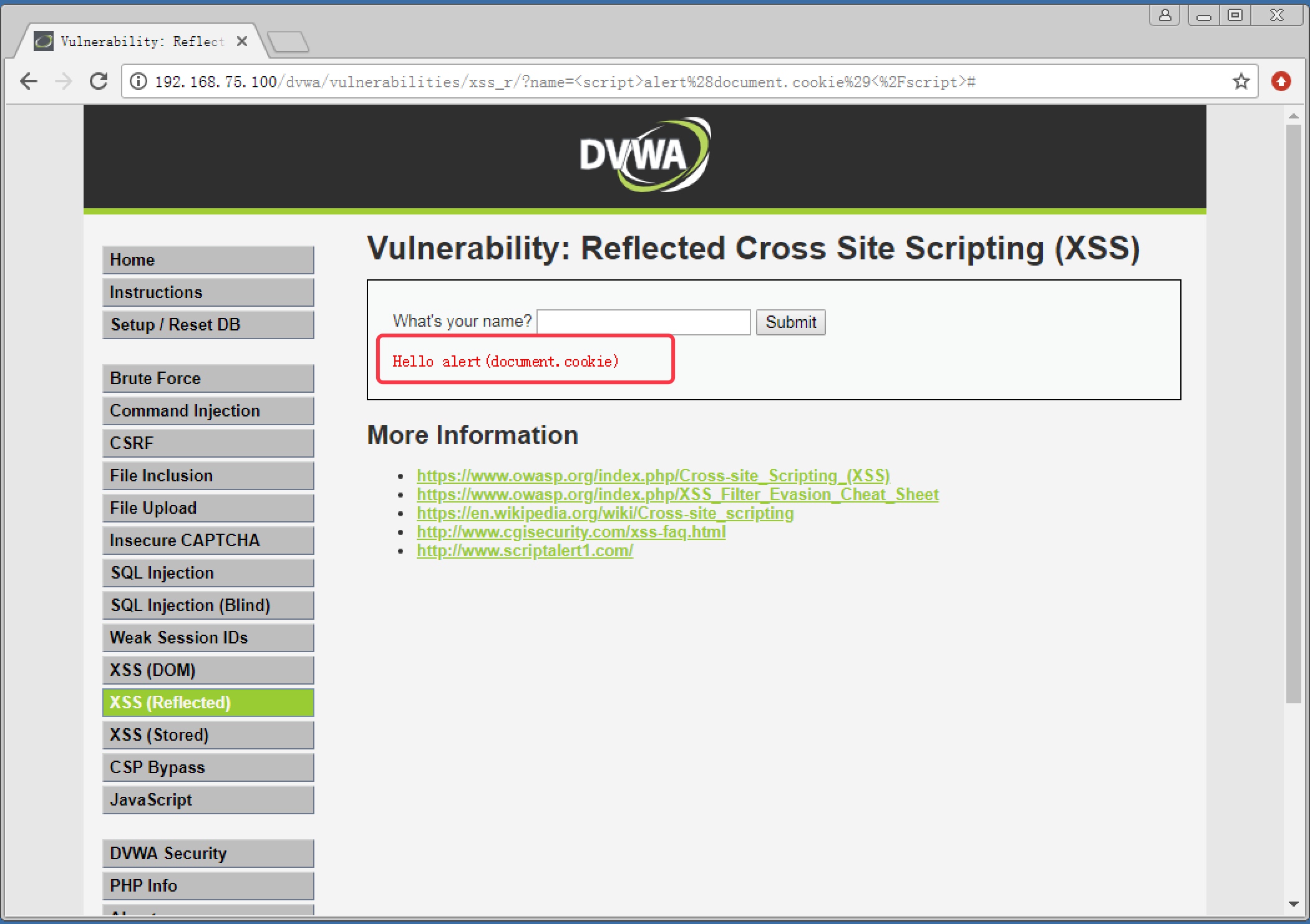Click the red extension icon in toolbar
Viewport: 1310px width, 924px height.
1281,82
